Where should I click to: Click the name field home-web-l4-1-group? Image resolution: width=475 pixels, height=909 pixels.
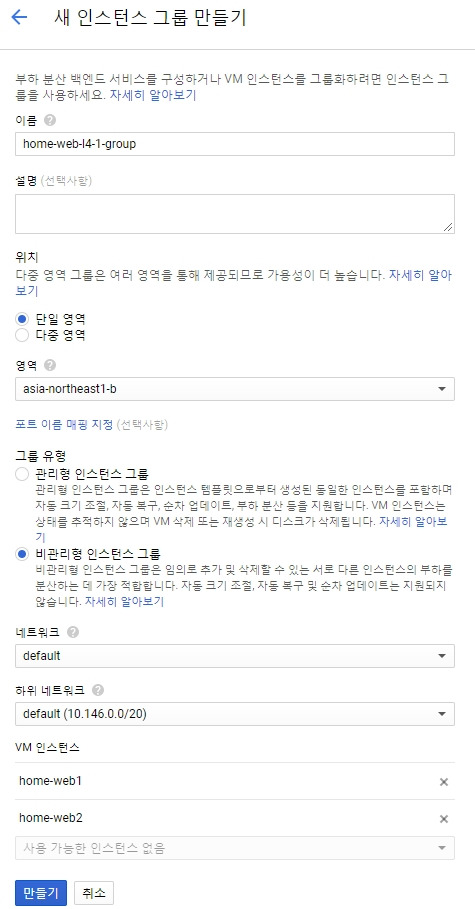click(235, 144)
